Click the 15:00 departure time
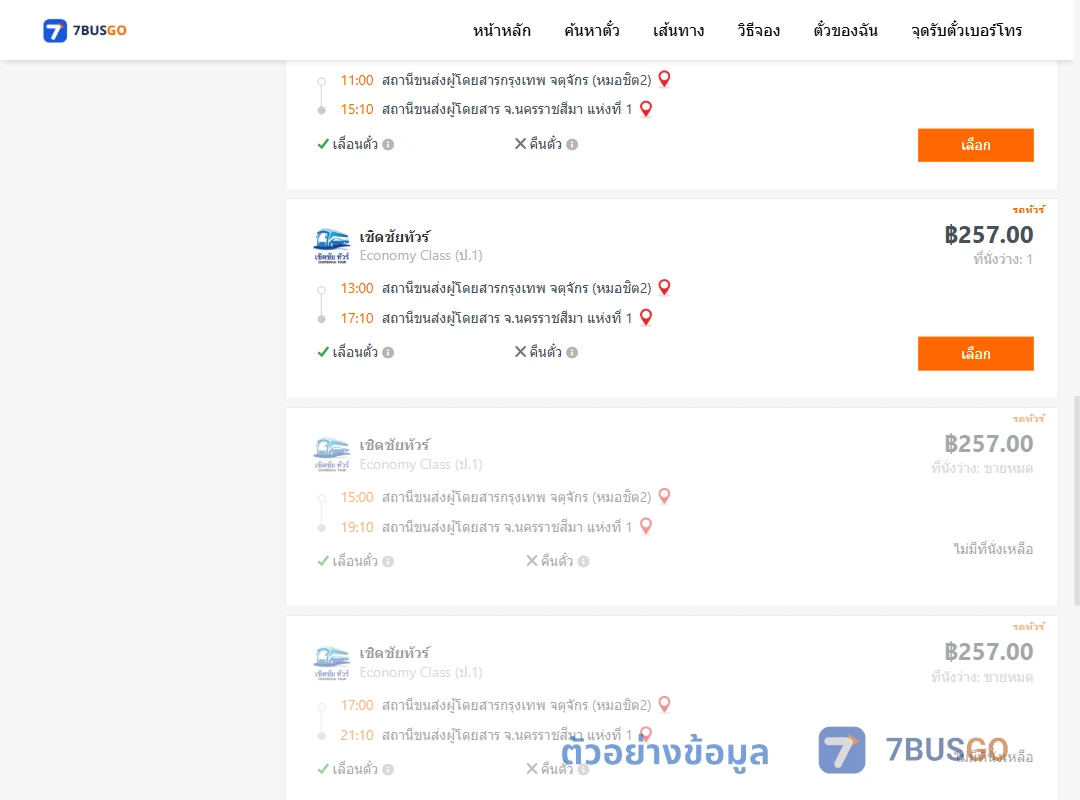This screenshot has width=1080, height=800. click(x=357, y=497)
